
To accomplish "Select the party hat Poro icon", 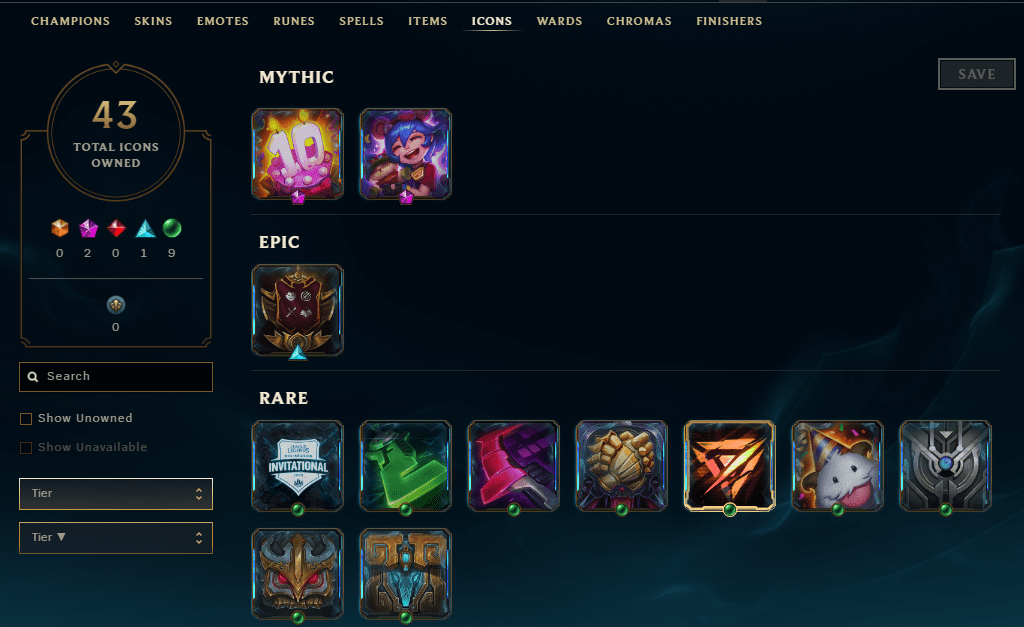I will pyautogui.click(x=838, y=466).
